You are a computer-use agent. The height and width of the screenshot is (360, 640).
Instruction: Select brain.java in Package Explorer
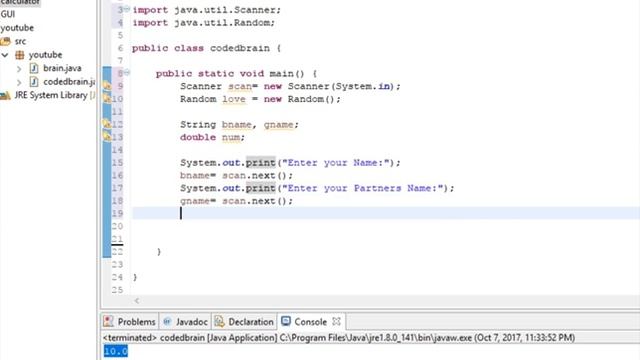62,68
